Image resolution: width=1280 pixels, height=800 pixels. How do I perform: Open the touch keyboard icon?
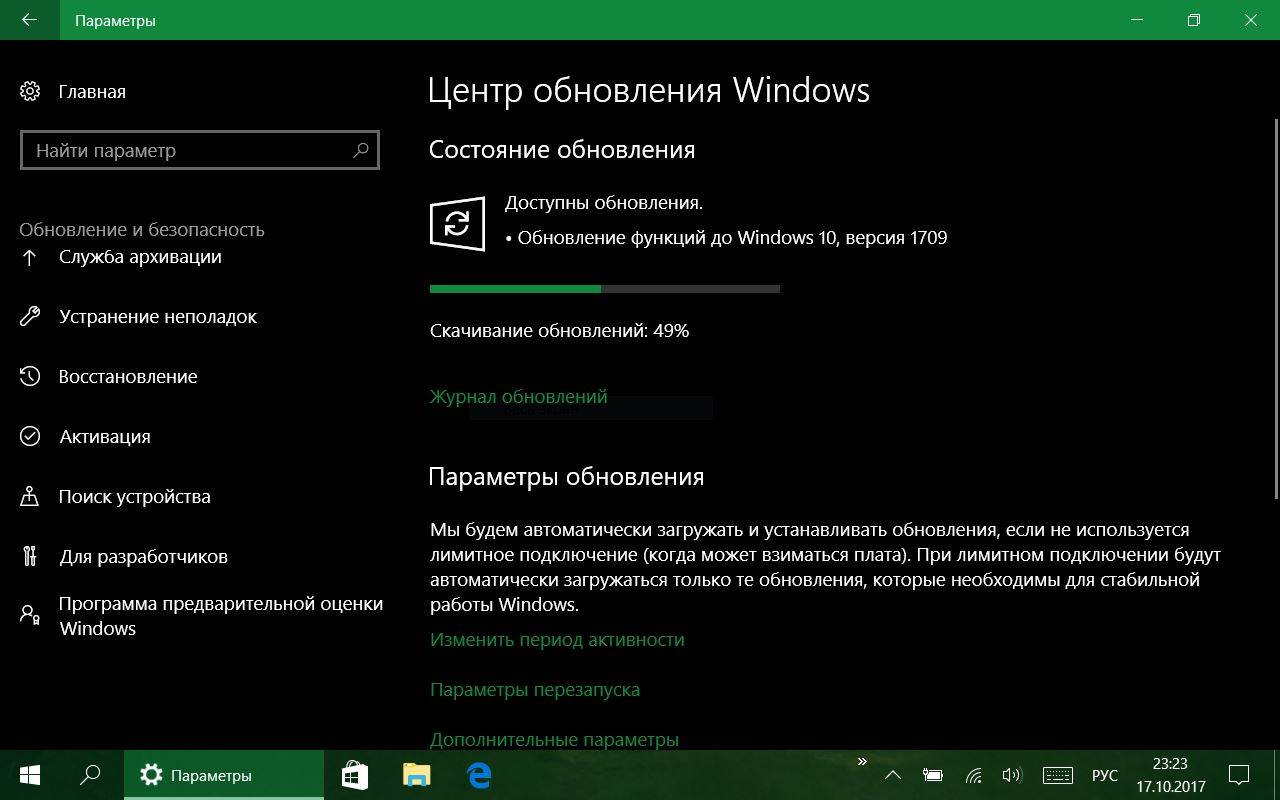(x=1058, y=775)
